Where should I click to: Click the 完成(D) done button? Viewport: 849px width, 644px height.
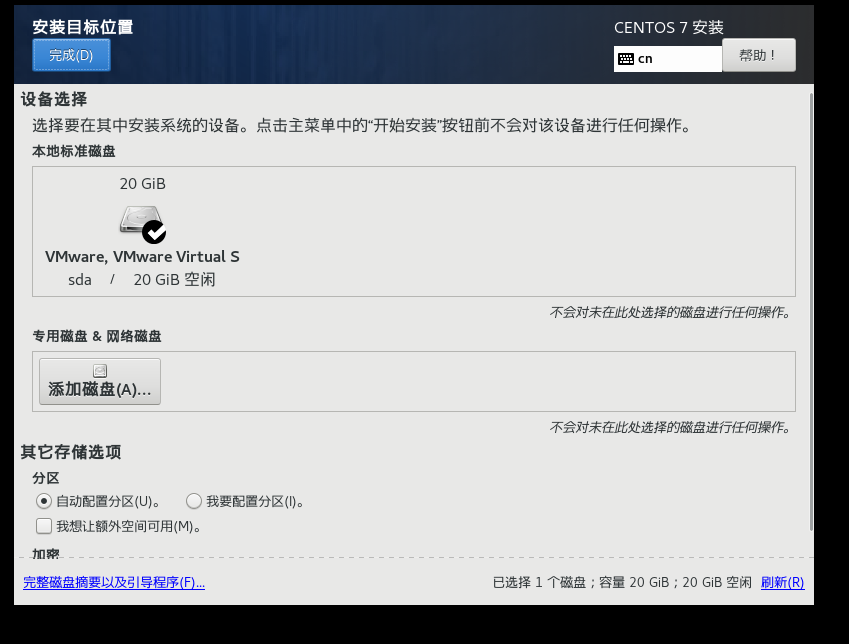coord(71,55)
